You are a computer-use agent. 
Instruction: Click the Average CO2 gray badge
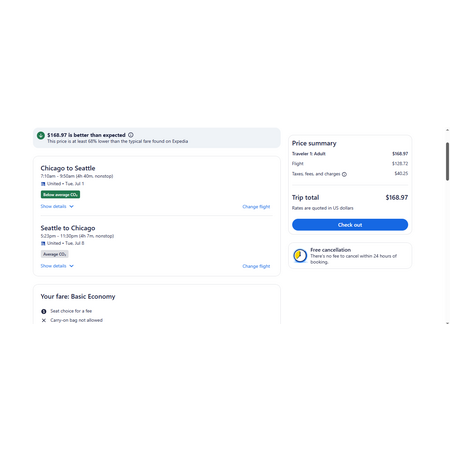click(55, 254)
